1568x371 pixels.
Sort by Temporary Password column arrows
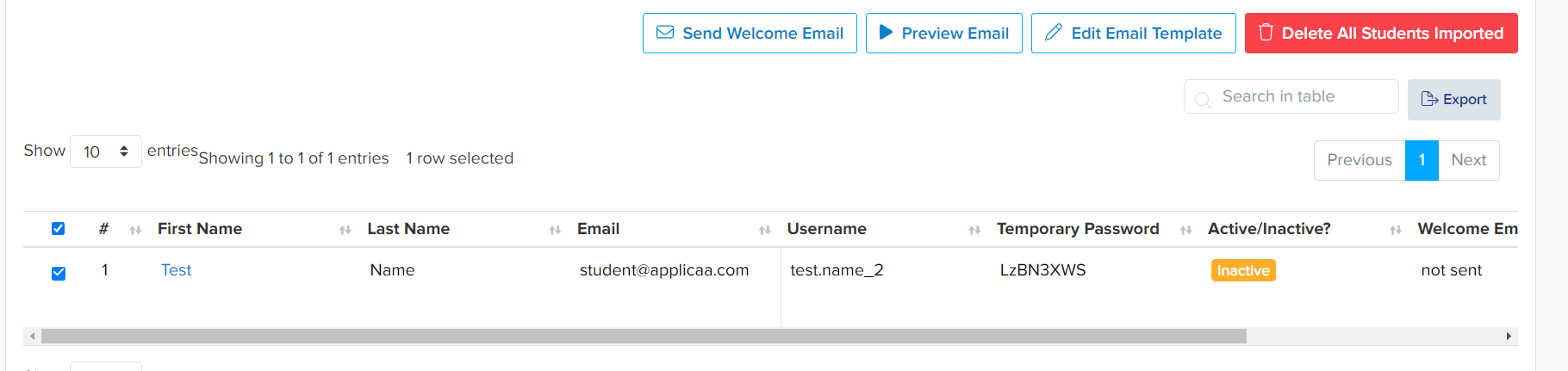pos(1186,230)
